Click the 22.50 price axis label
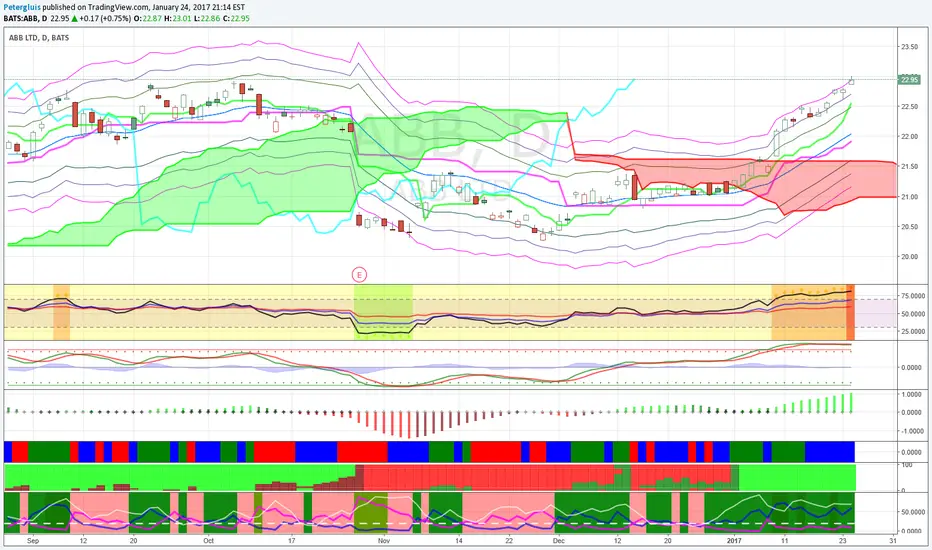The width and height of the screenshot is (932, 550). point(909,107)
